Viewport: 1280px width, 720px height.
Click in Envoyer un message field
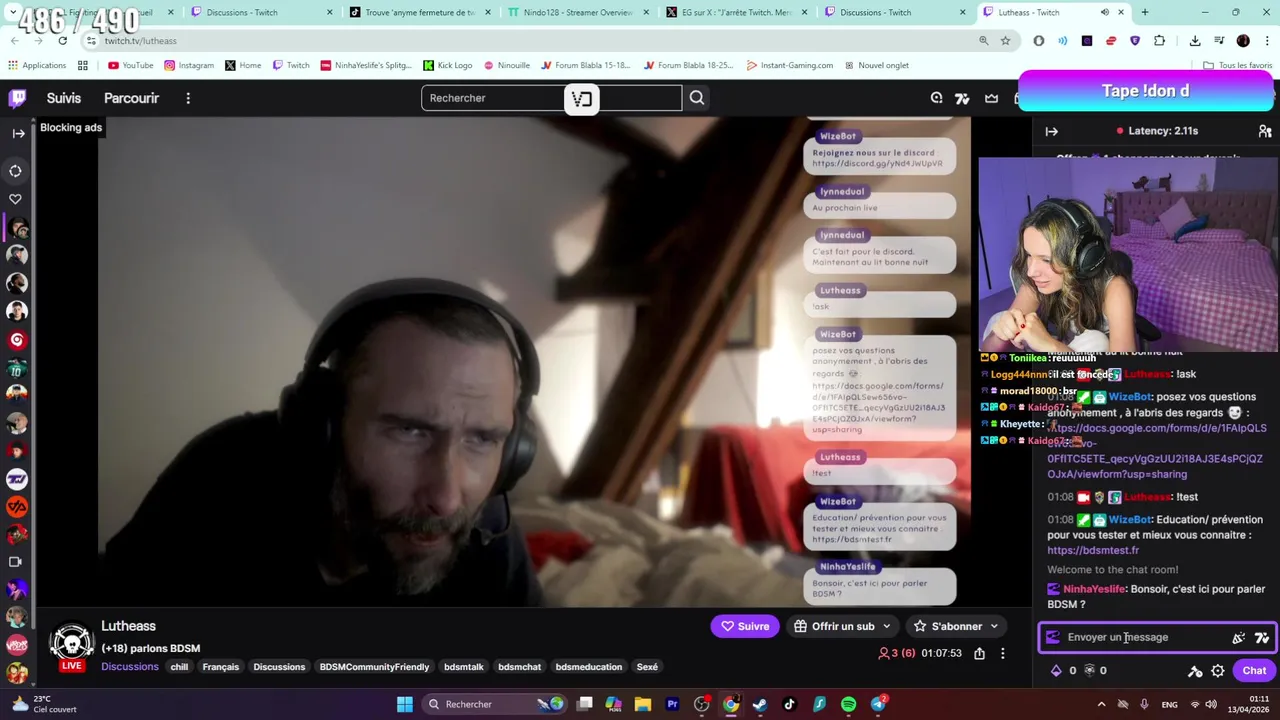(x=1145, y=637)
